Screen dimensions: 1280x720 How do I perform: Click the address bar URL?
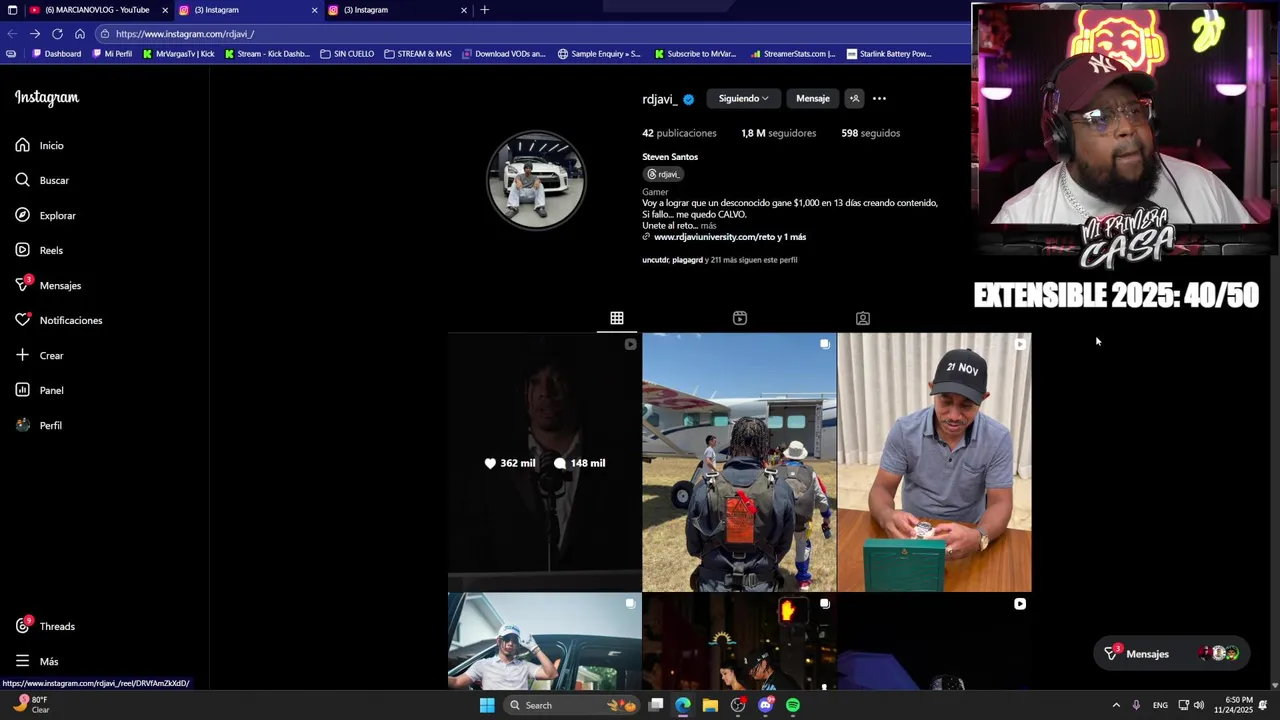tap(185, 34)
